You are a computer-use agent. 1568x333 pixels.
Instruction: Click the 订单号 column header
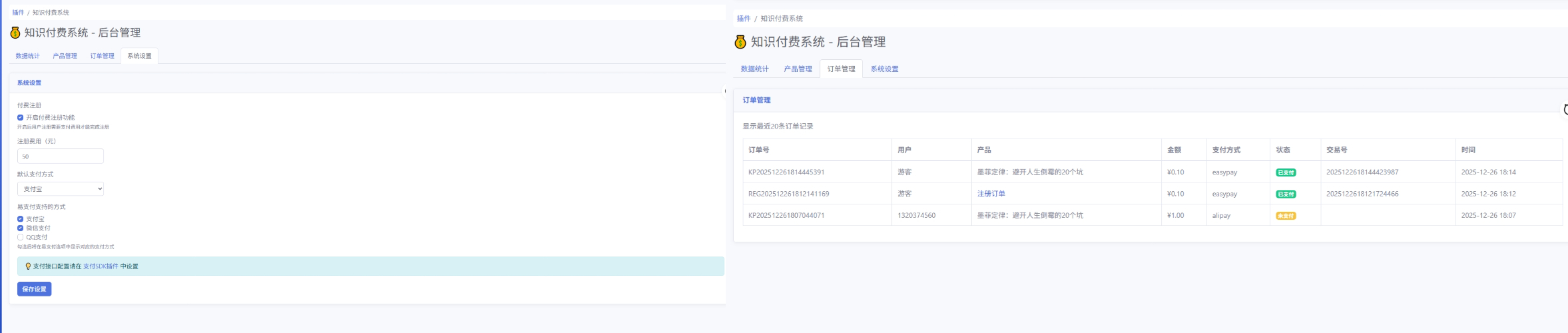[759, 150]
